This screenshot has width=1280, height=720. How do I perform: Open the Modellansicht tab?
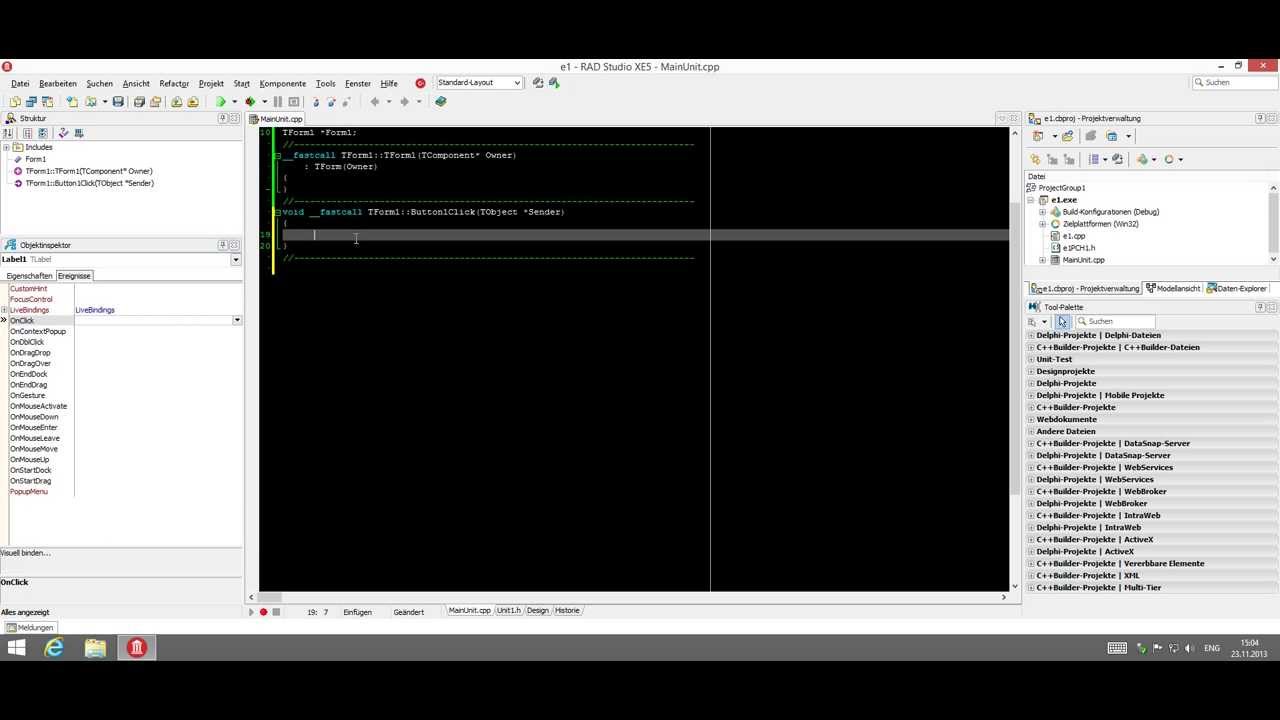click(1173, 288)
